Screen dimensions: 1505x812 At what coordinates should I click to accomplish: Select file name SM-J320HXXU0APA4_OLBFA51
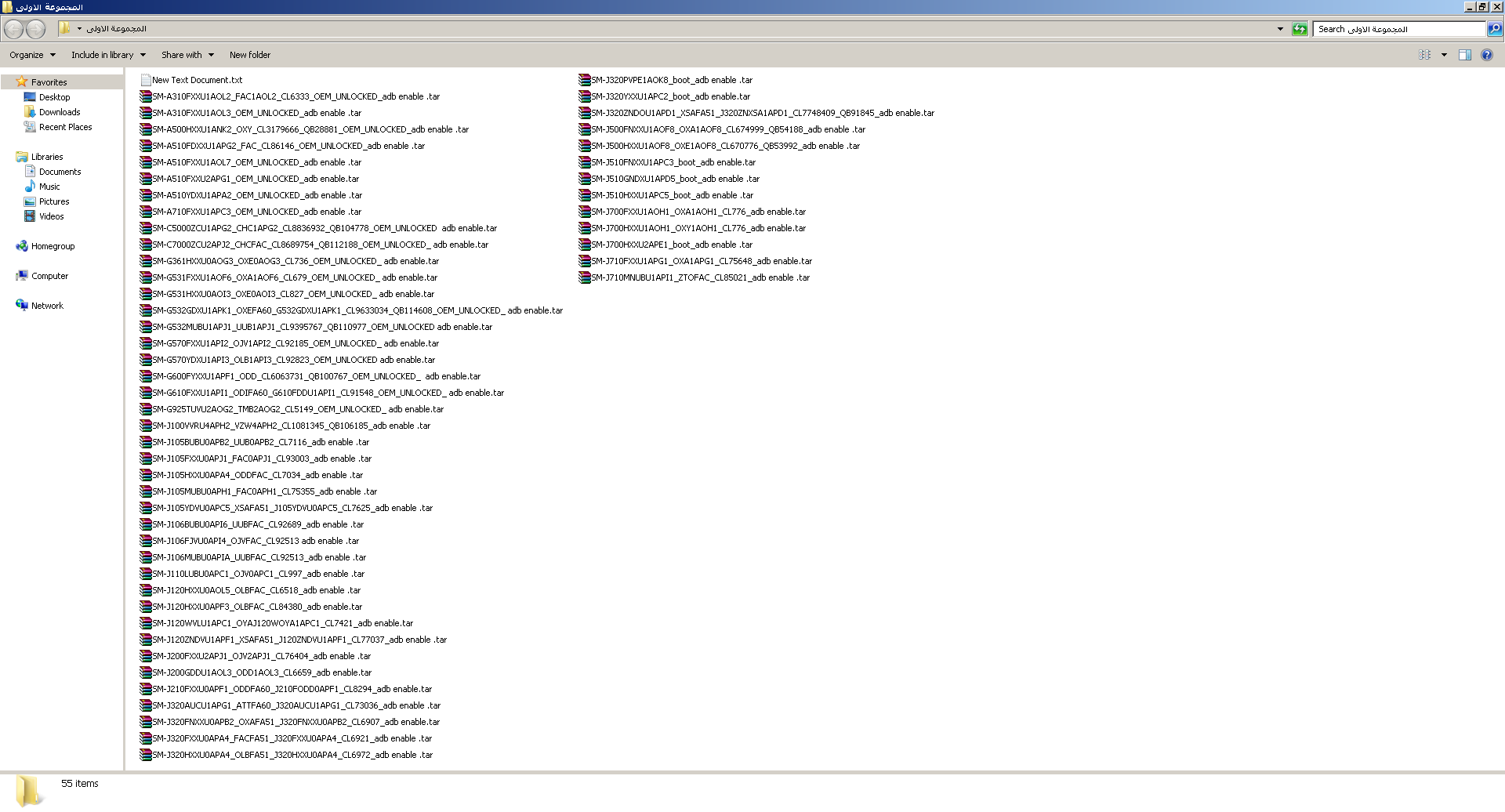(x=292, y=755)
